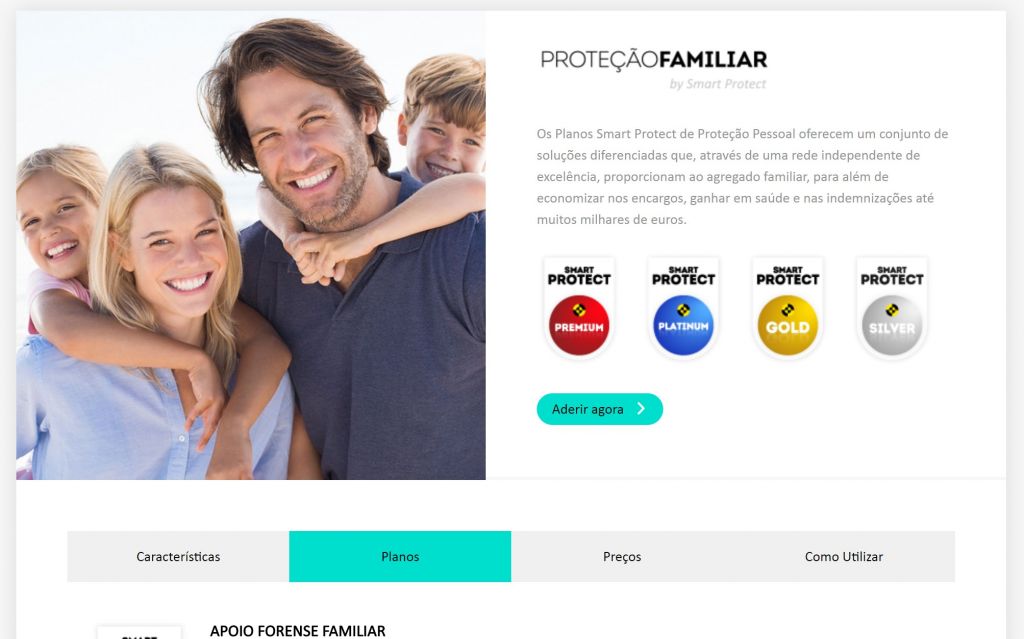This screenshot has height=639, width=1024.
Task: Click the red Premium plan badge
Action: point(579,325)
